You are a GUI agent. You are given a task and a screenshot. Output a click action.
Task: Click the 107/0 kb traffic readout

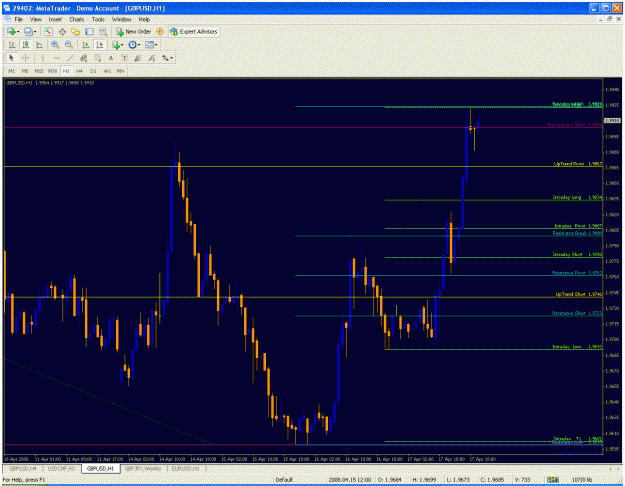[582, 480]
